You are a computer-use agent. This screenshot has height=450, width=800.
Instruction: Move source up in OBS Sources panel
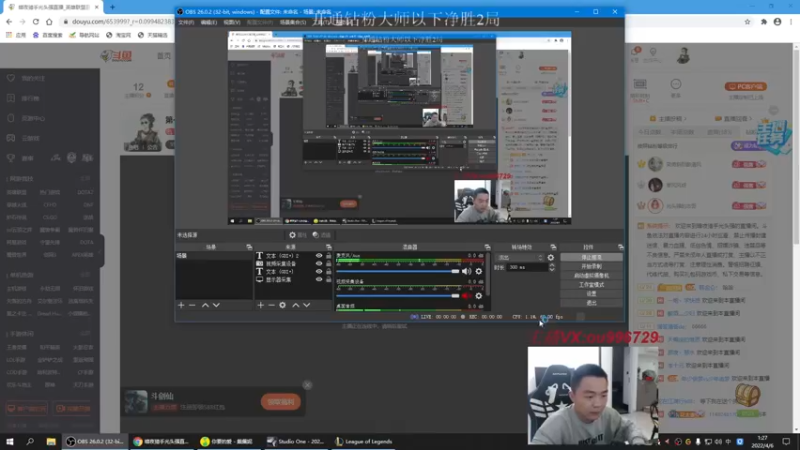click(x=295, y=305)
